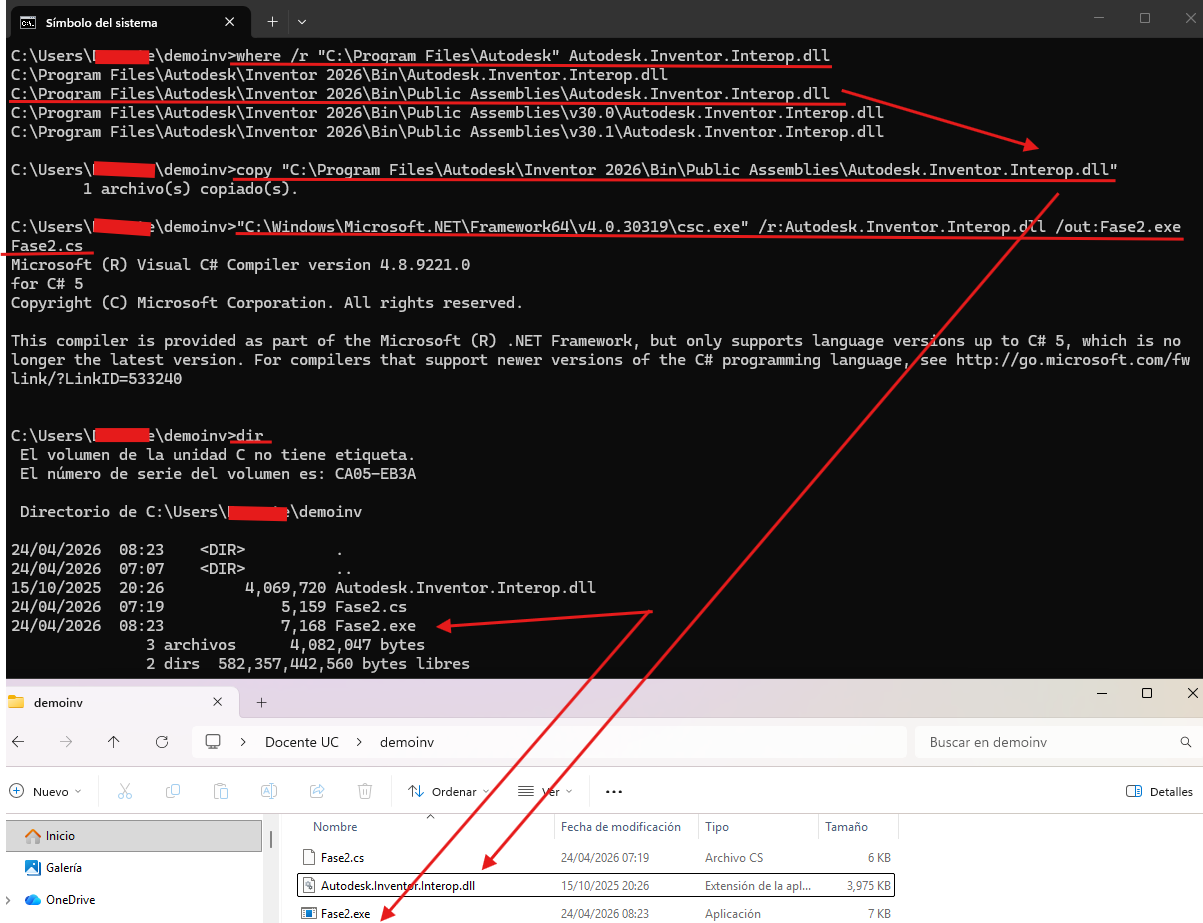Click the demoinv folder icon in Explorer tab
The width and height of the screenshot is (1203, 923).
pos(15,703)
